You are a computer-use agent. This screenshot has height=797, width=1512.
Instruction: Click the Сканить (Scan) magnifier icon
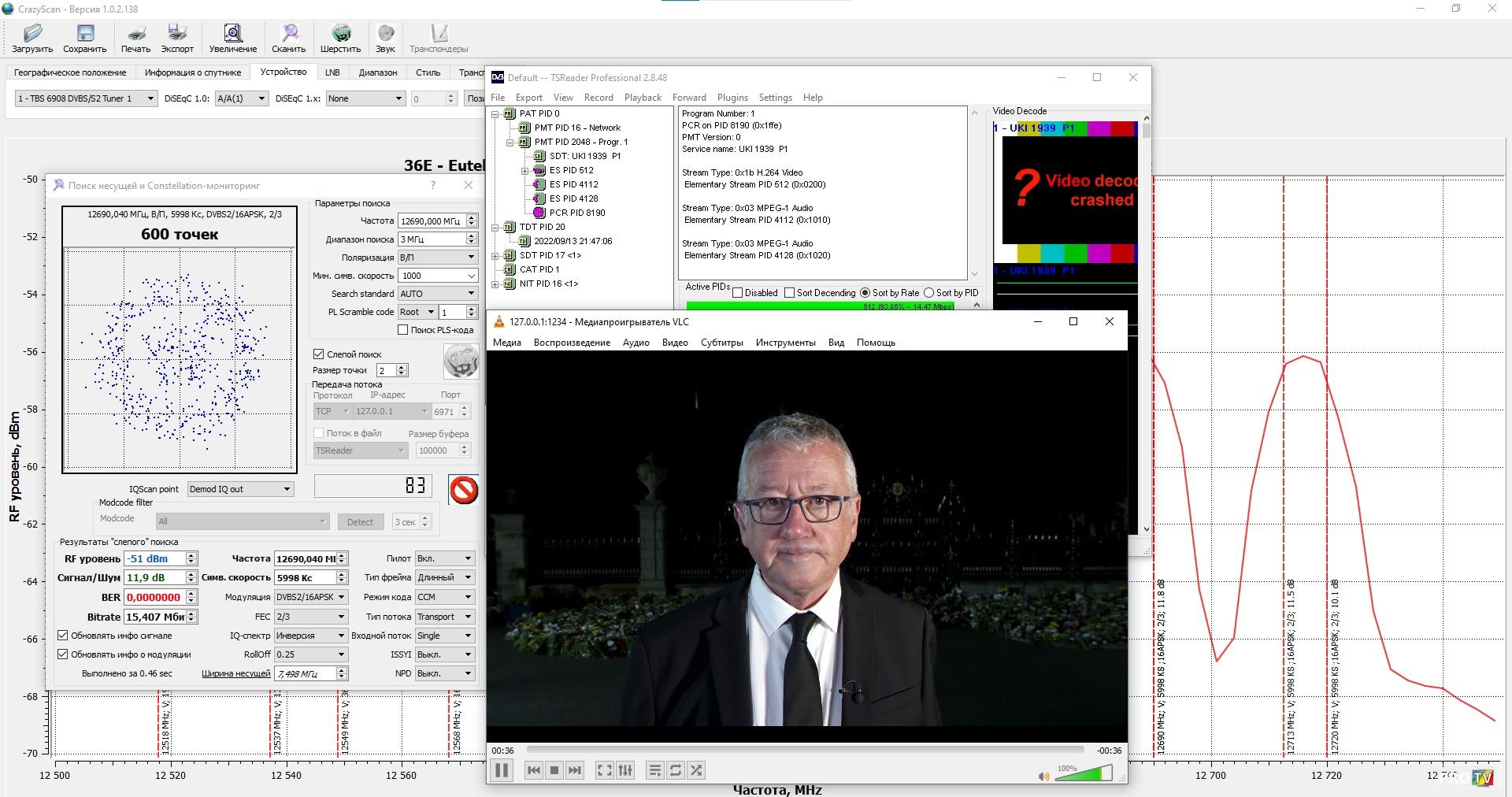289,34
